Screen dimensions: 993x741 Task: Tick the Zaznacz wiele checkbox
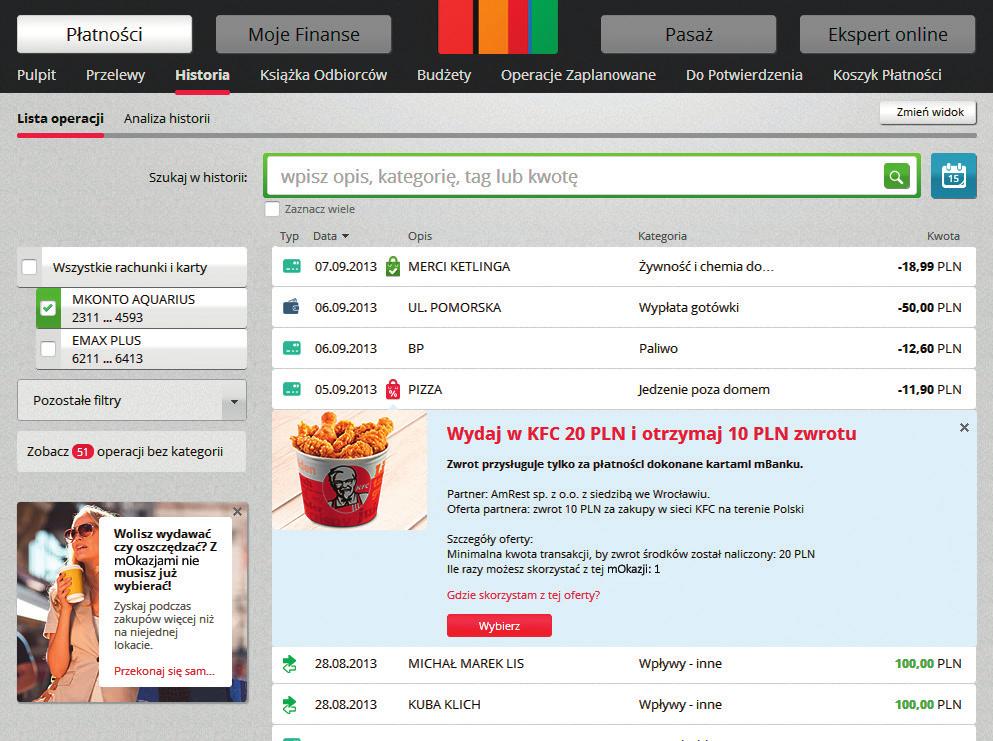(272, 209)
